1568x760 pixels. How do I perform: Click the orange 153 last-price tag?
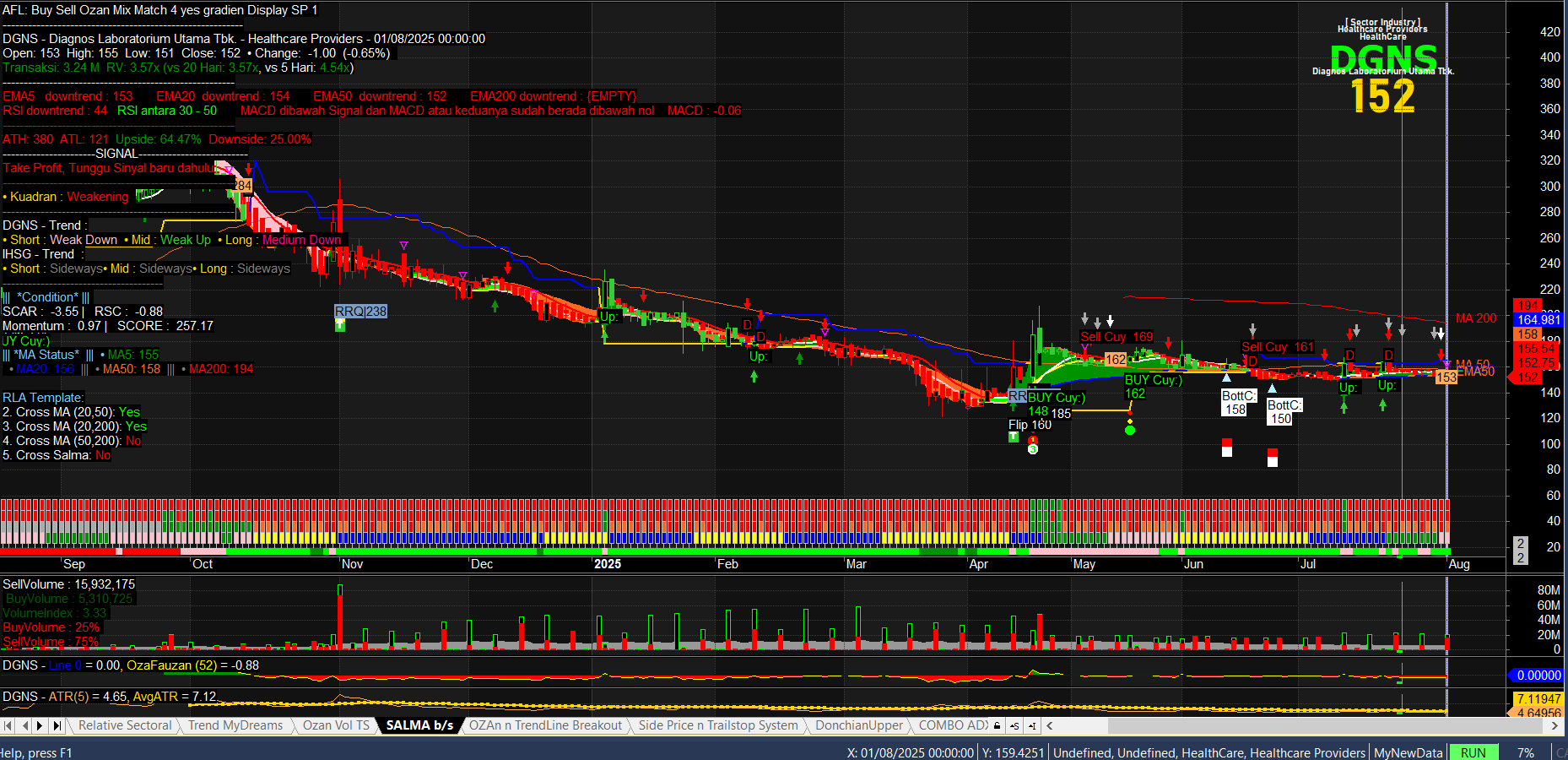pos(1446,377)
